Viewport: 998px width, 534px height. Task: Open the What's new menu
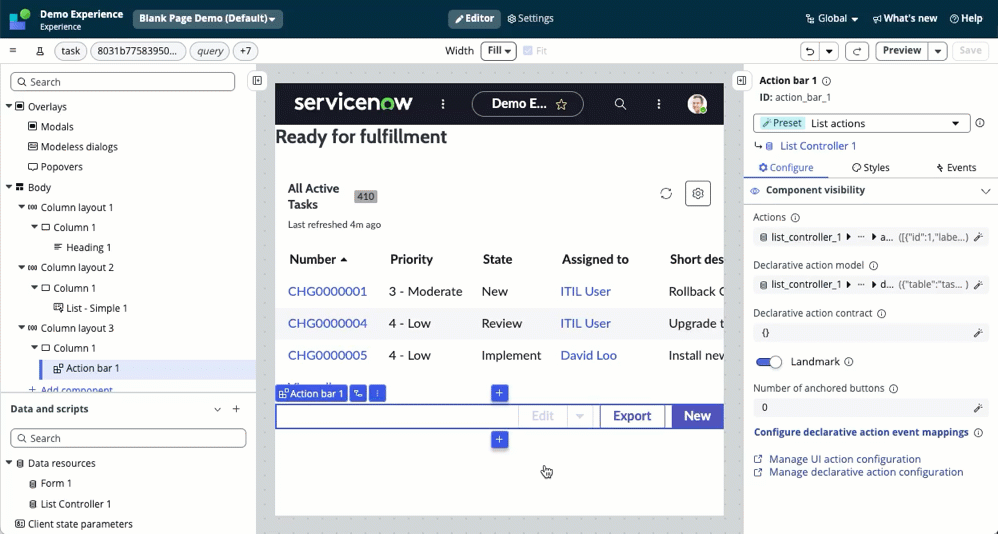[904, 18]
